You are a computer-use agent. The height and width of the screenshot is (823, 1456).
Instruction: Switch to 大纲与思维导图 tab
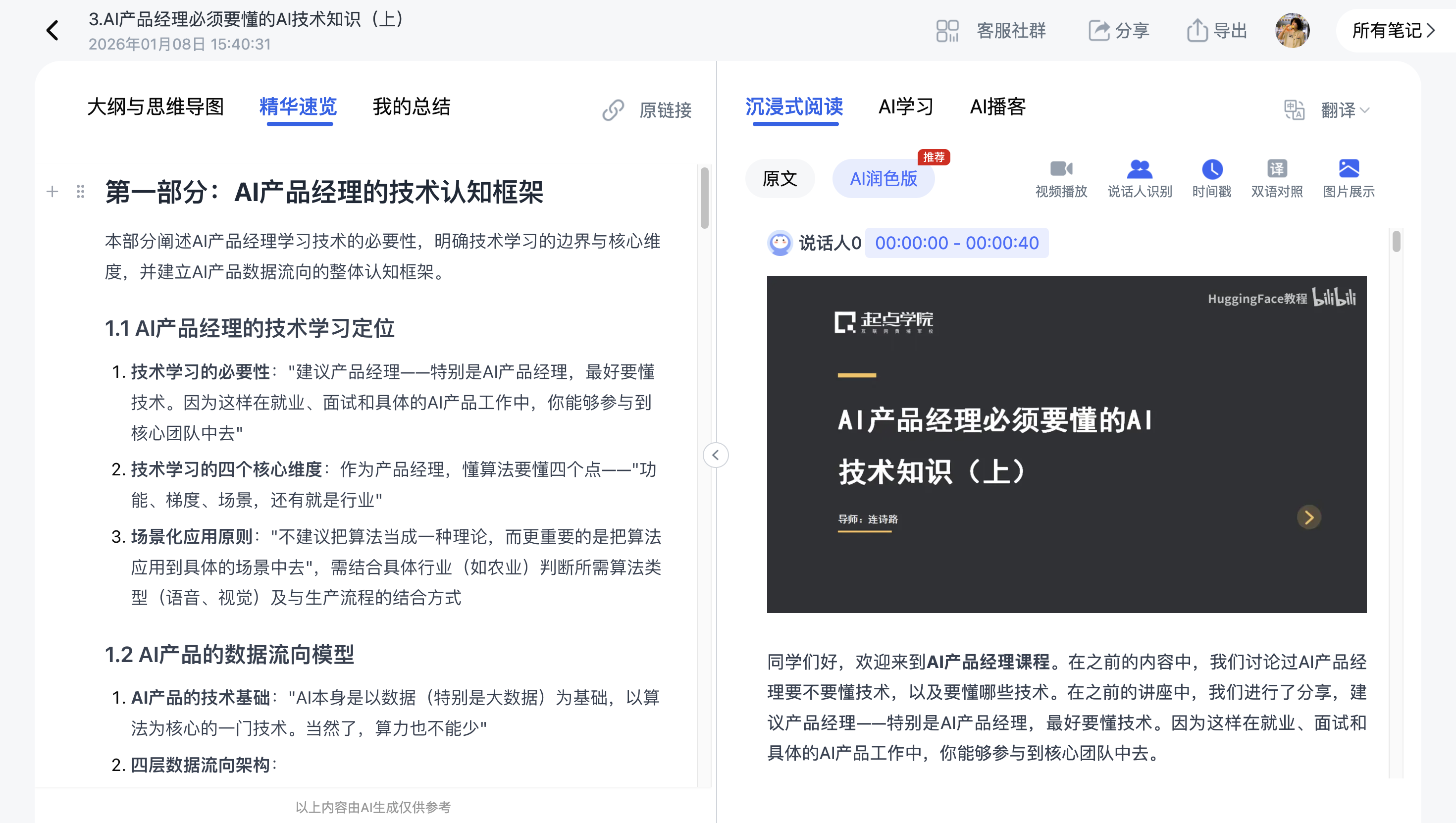[156, 106]
